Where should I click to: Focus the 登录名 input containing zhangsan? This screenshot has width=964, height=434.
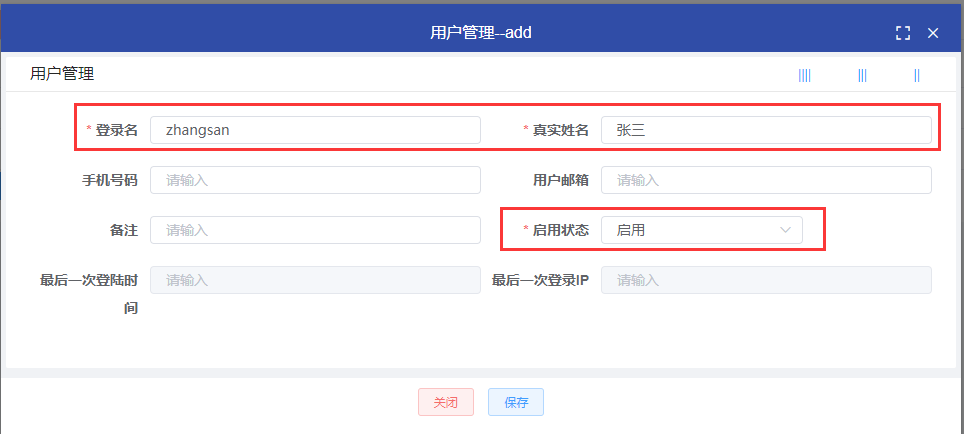tap(315, 130)
